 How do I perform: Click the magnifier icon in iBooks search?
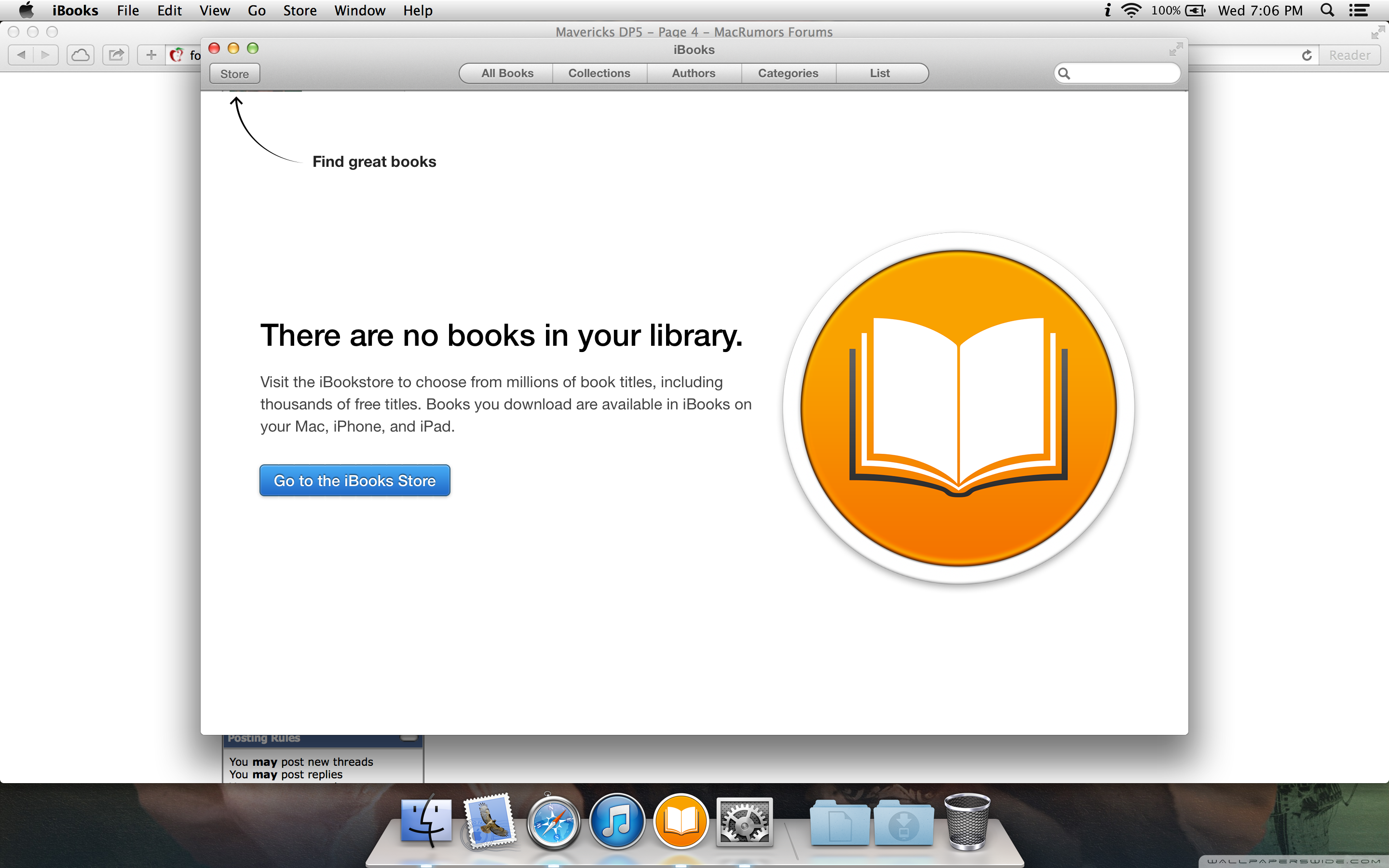tap(1063, 73)
